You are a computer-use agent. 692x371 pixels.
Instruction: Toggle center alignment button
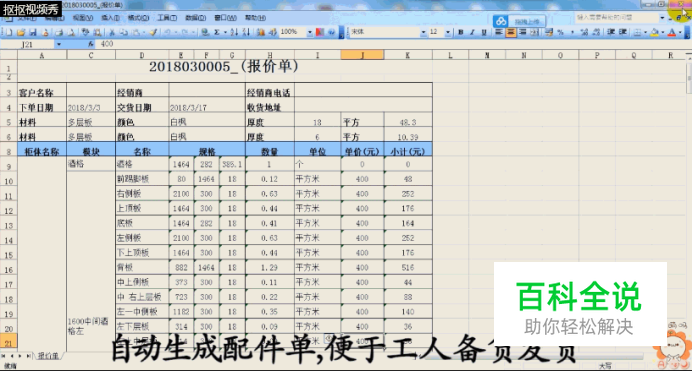click(x=511, y=32)
